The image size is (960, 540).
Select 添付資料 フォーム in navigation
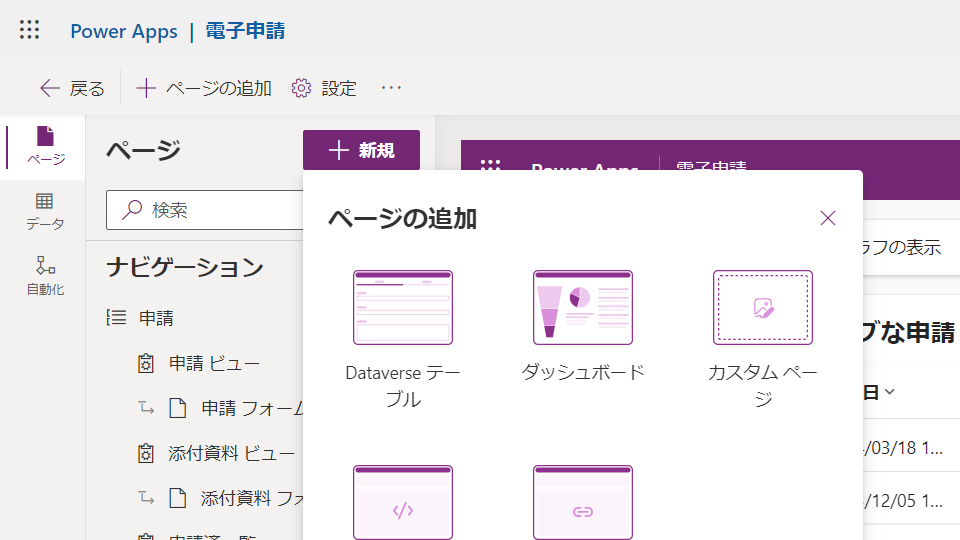coord(252,498)
